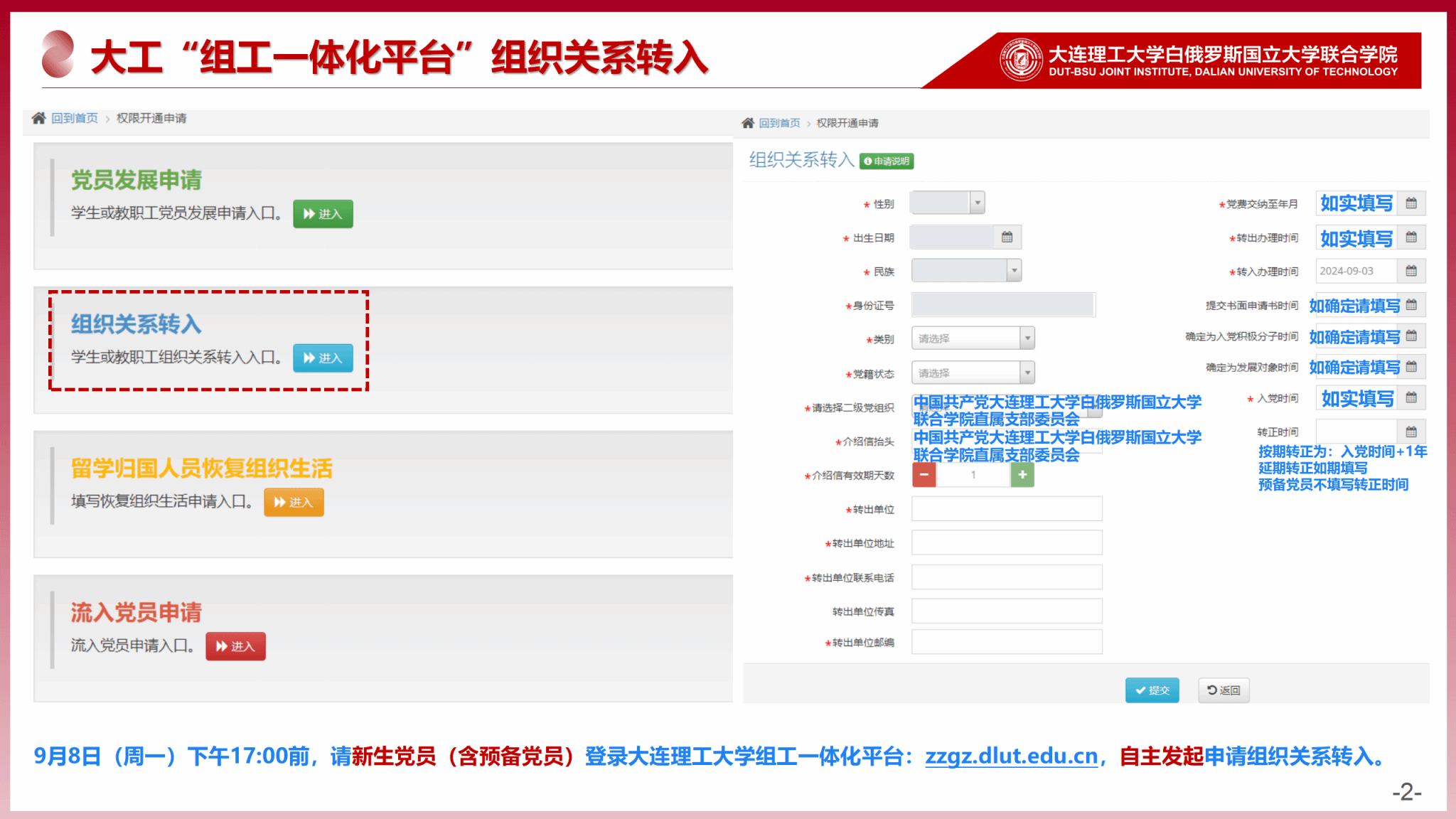
Task: Click the green 申请说明 info badge
Action: (x=887, y=161)
